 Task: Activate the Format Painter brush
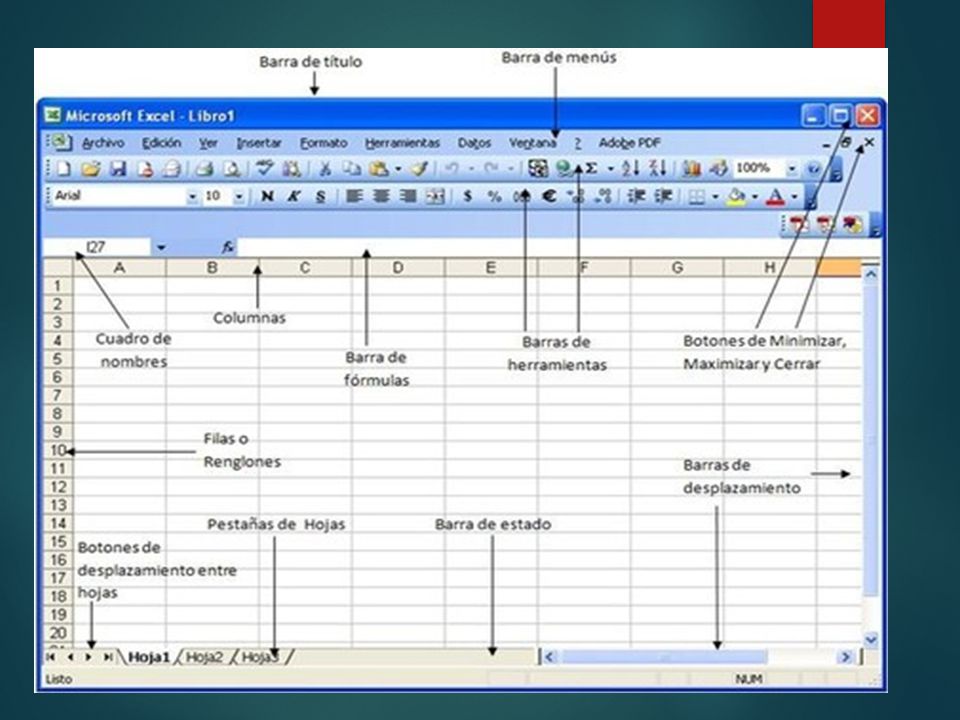[419, 168]
